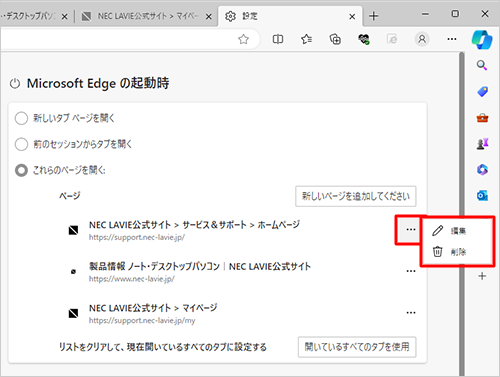
Task: Open split screen view icon
Action: [278, 39]
